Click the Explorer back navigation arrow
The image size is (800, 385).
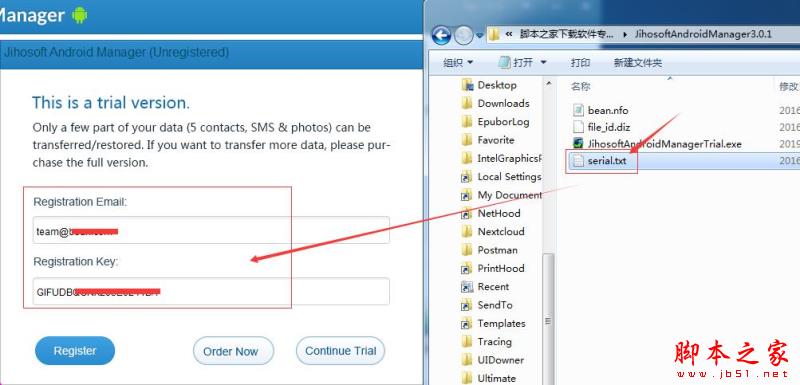(441, 35)
